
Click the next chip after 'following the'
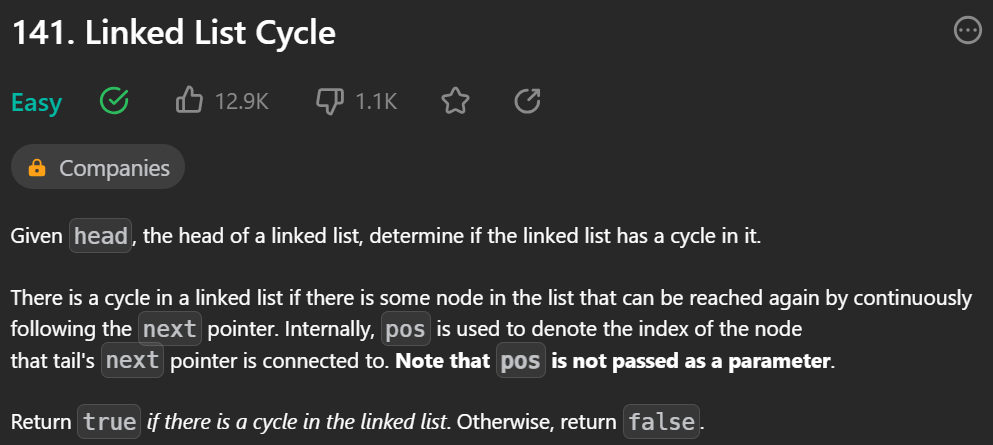pos(170,329)
